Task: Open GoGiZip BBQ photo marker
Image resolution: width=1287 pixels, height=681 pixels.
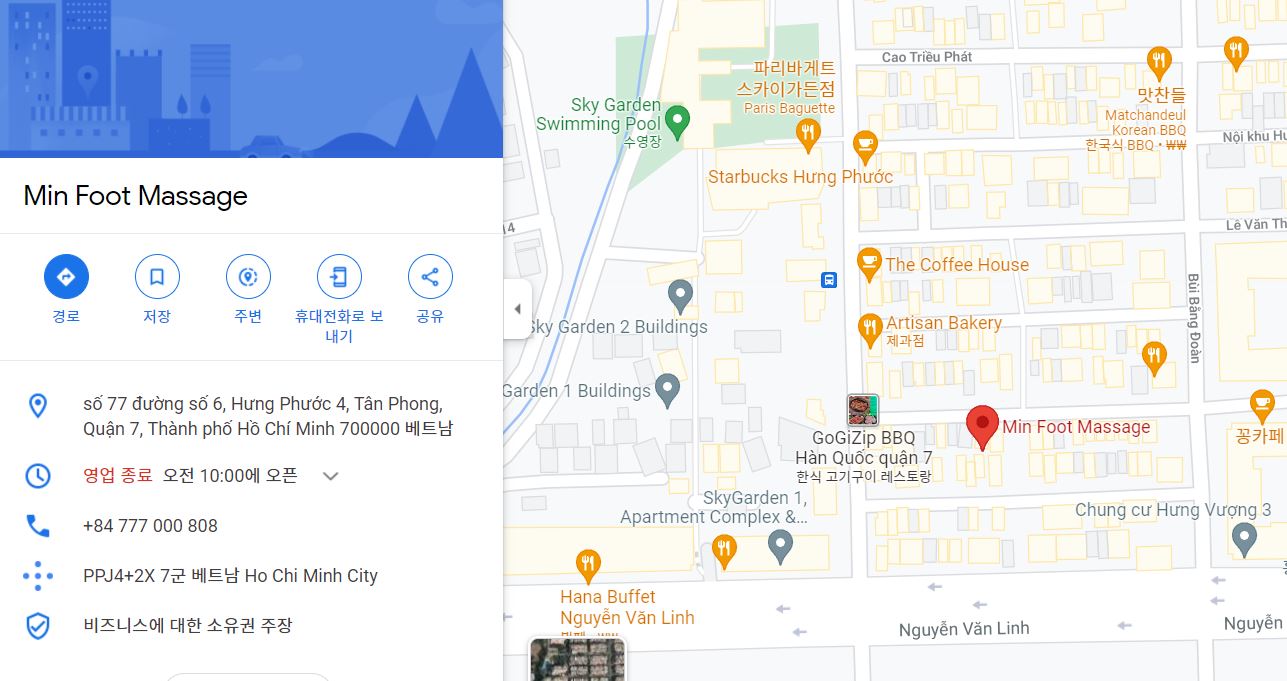Action: (863, 410)
